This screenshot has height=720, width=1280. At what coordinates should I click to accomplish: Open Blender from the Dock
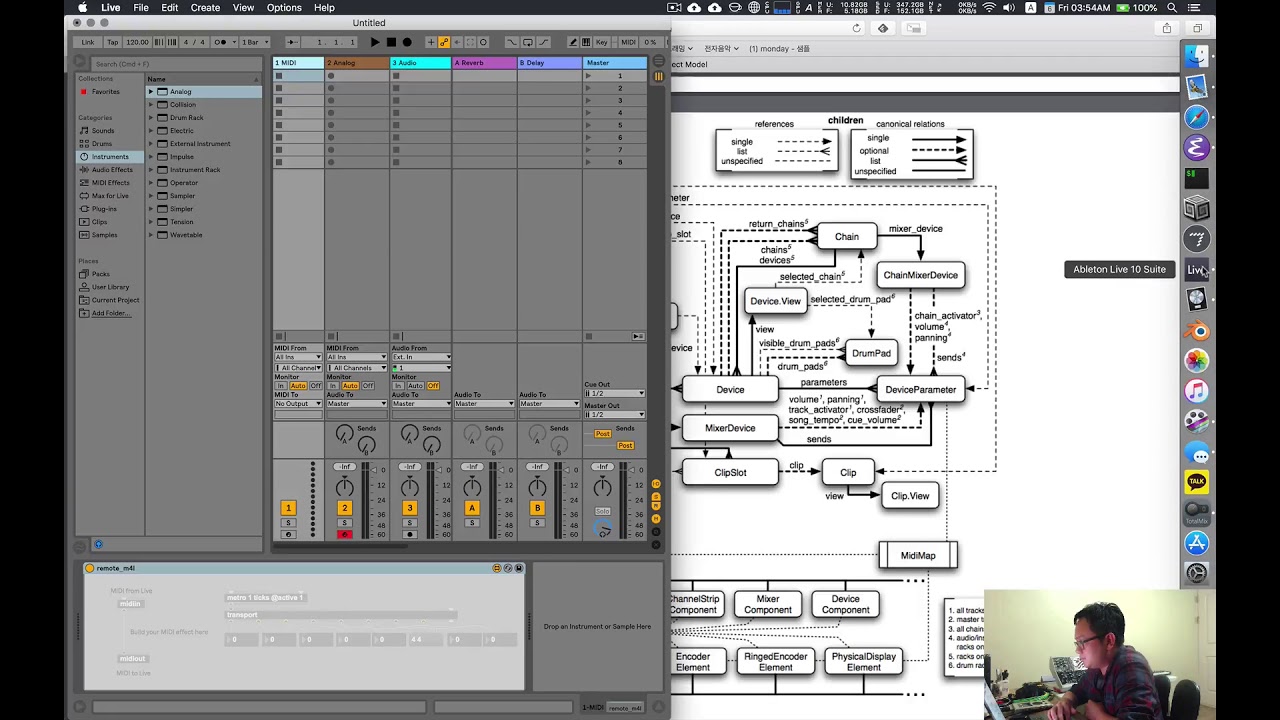pyautogui.click(x=1197, y=330)
